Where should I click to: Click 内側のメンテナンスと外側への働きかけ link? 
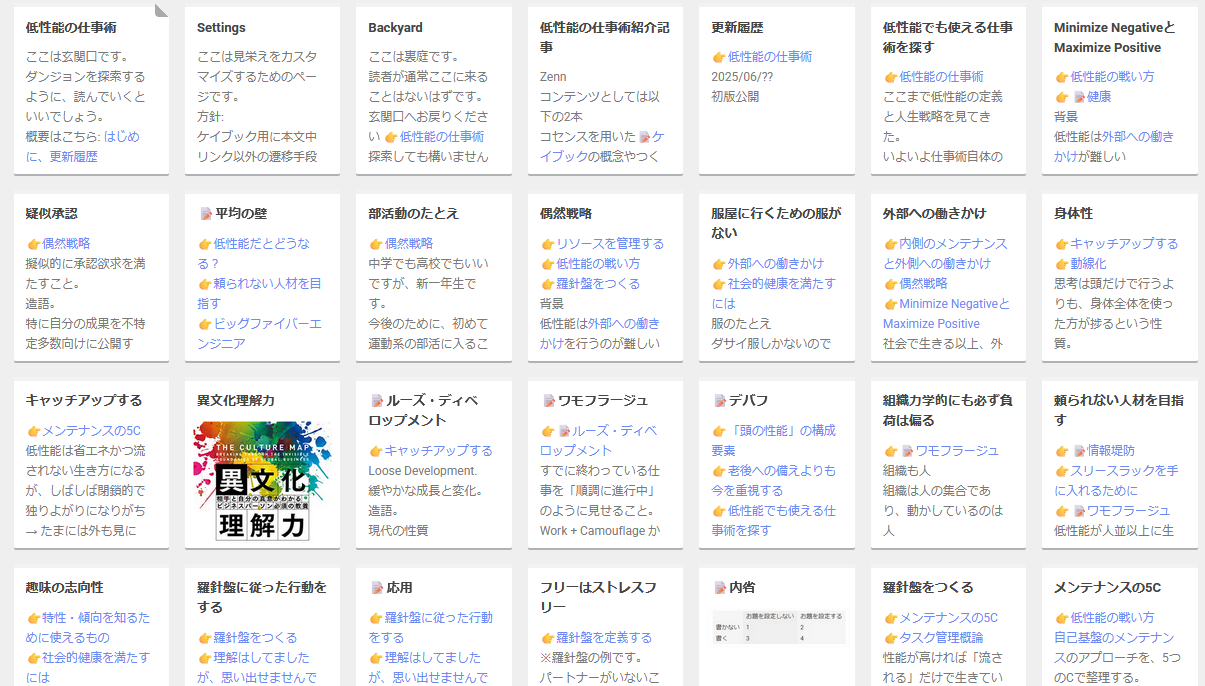(945, 253)
